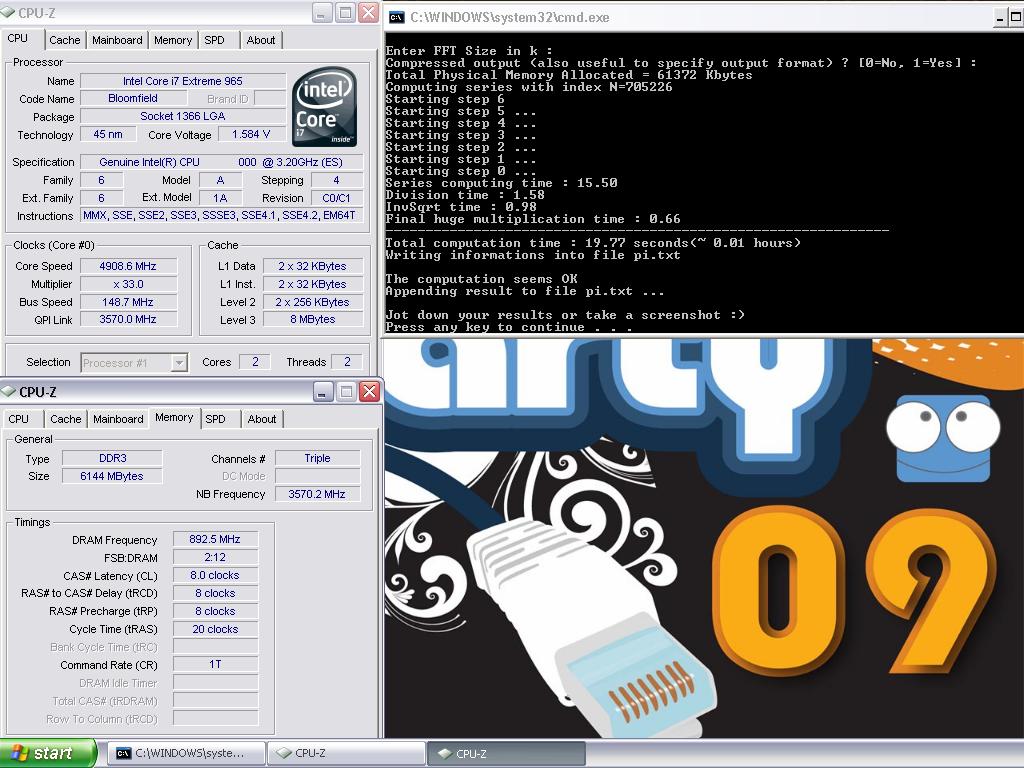Click the memory Type value 'DDR3'
The height and width of the screenshot is (768, 1024).
point(112,458)
